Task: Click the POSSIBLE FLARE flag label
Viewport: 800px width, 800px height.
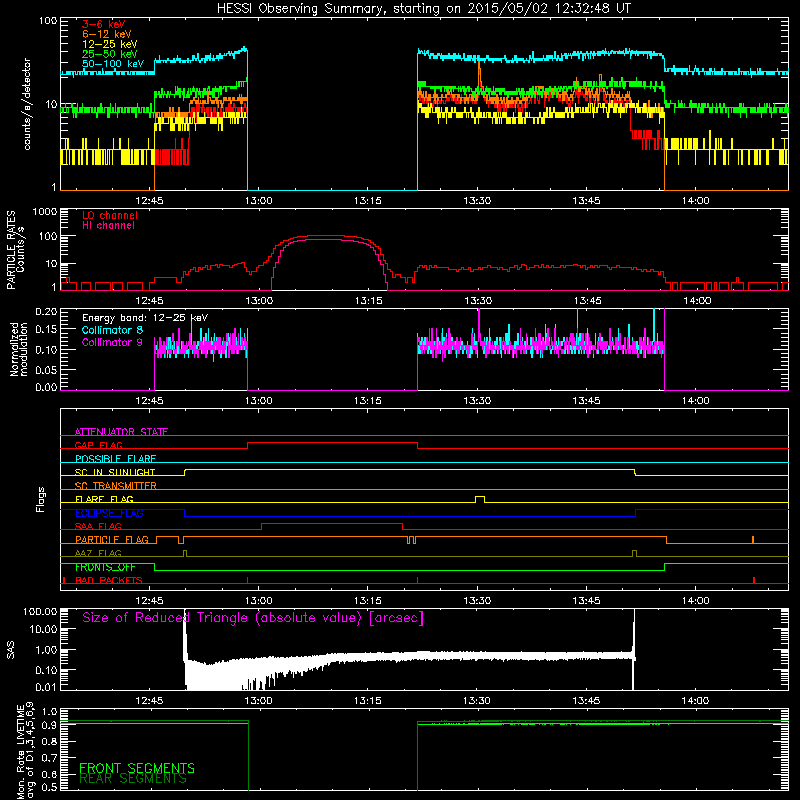Action: (115, 459)
